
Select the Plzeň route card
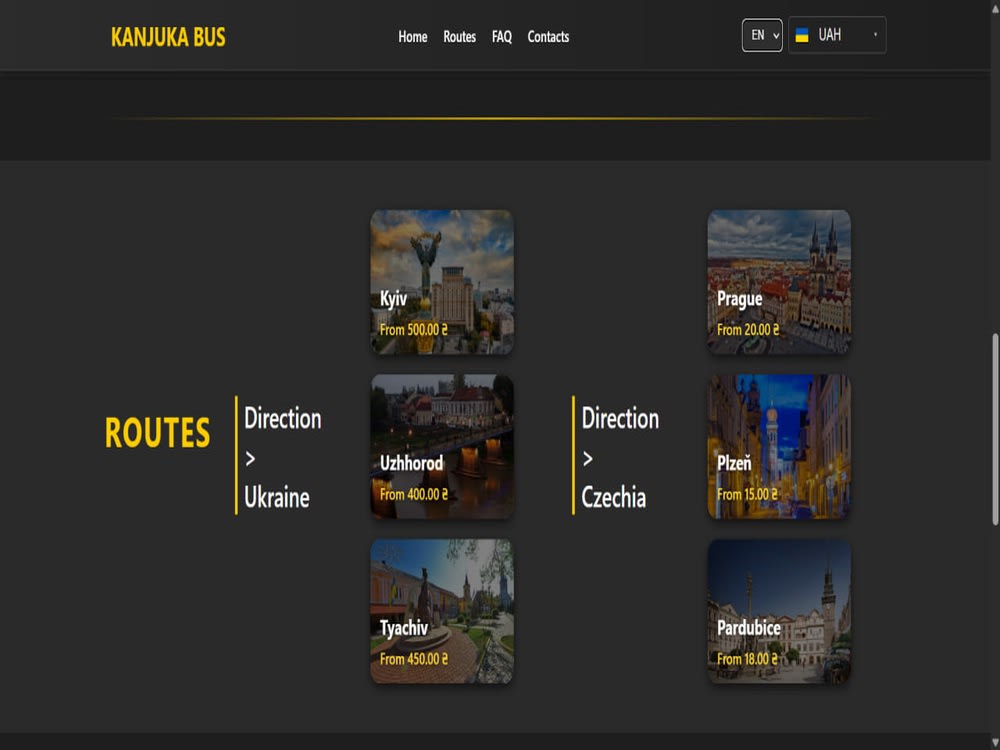pos(779,446)
